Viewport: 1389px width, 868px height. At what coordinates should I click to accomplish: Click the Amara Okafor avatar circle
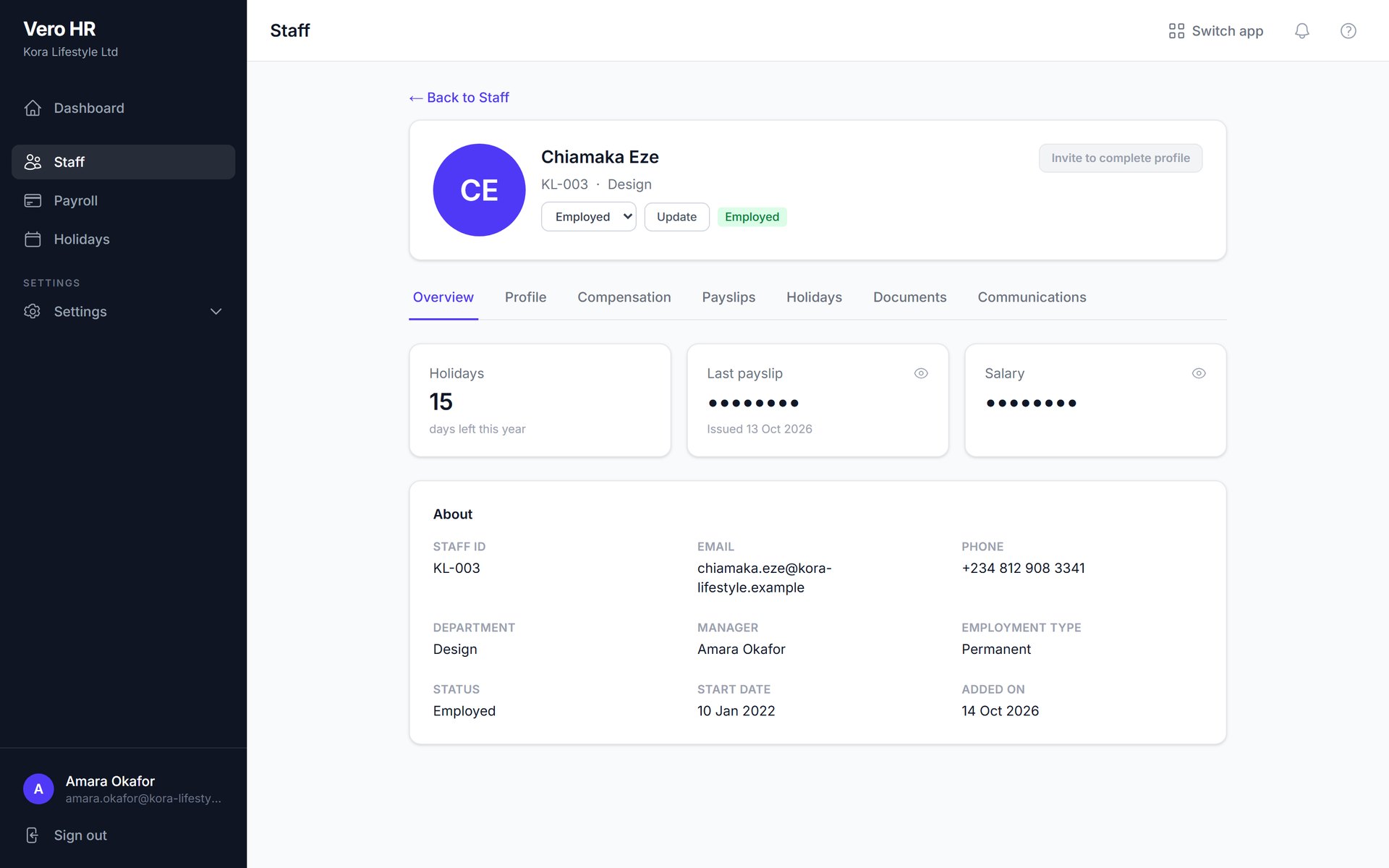pyautogui.click(x=38, y=789)
